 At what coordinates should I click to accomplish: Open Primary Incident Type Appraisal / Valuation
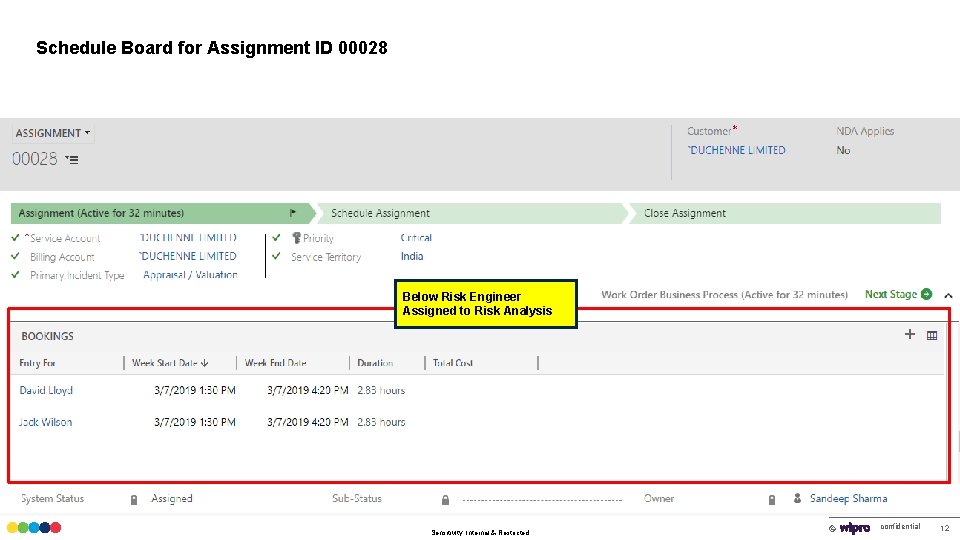(x=190, y=275)
